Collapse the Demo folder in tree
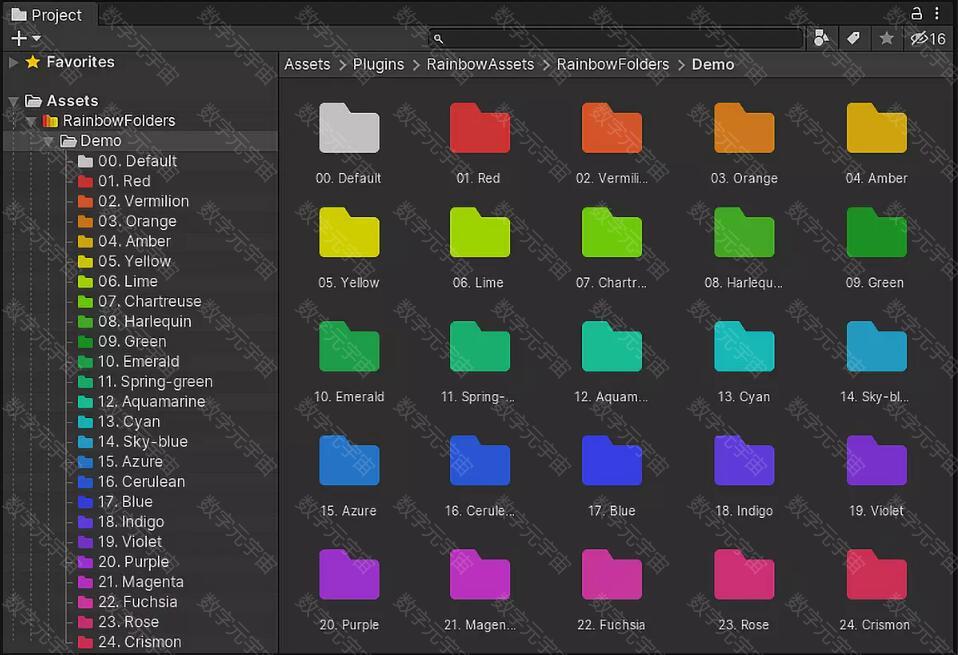The width and height of the screenshot is (958, 655). pos(47,141)
